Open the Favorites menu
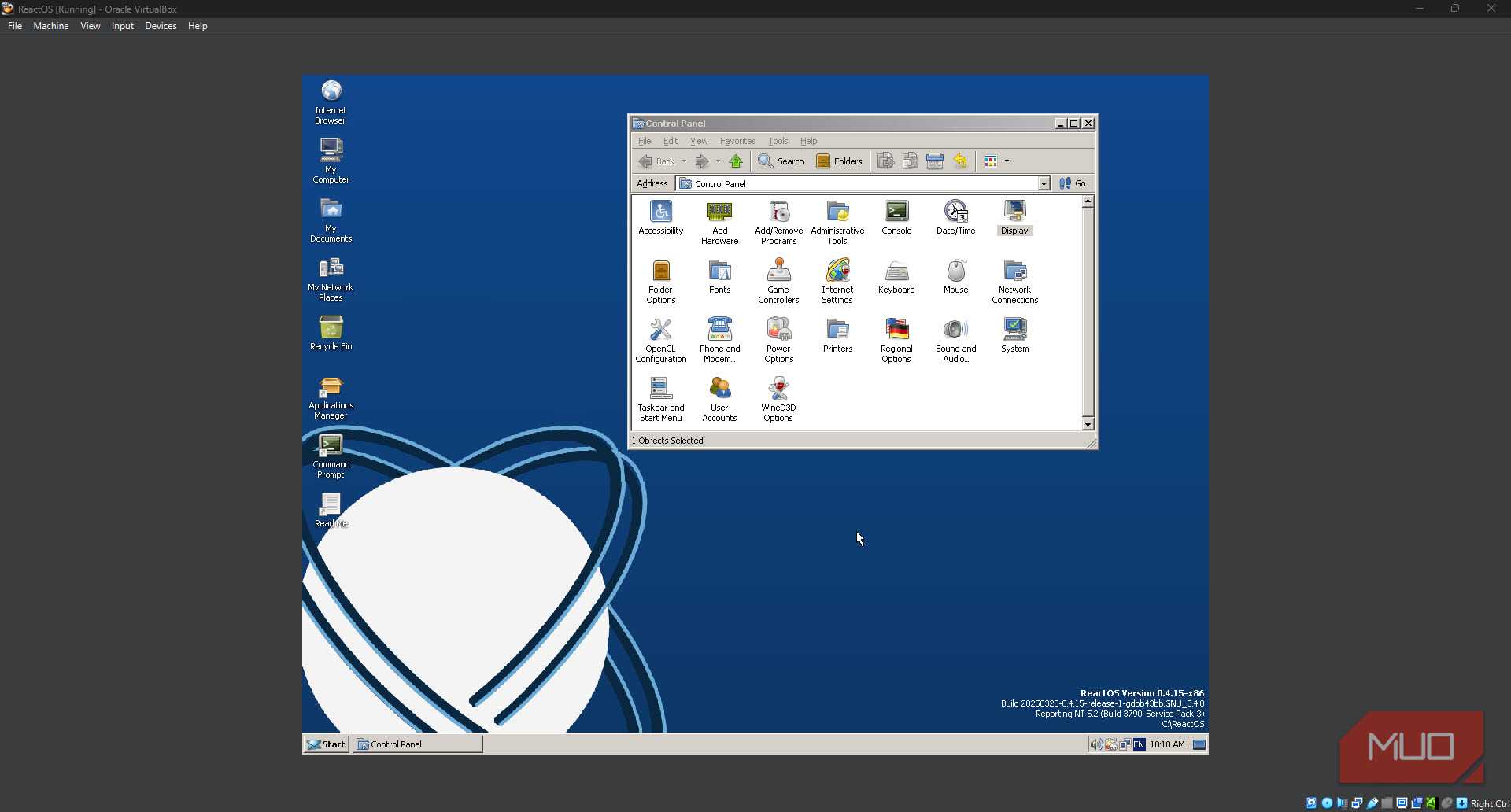Screen dimensions: 1511x812 pyautogui.click(x=737, y=141)
